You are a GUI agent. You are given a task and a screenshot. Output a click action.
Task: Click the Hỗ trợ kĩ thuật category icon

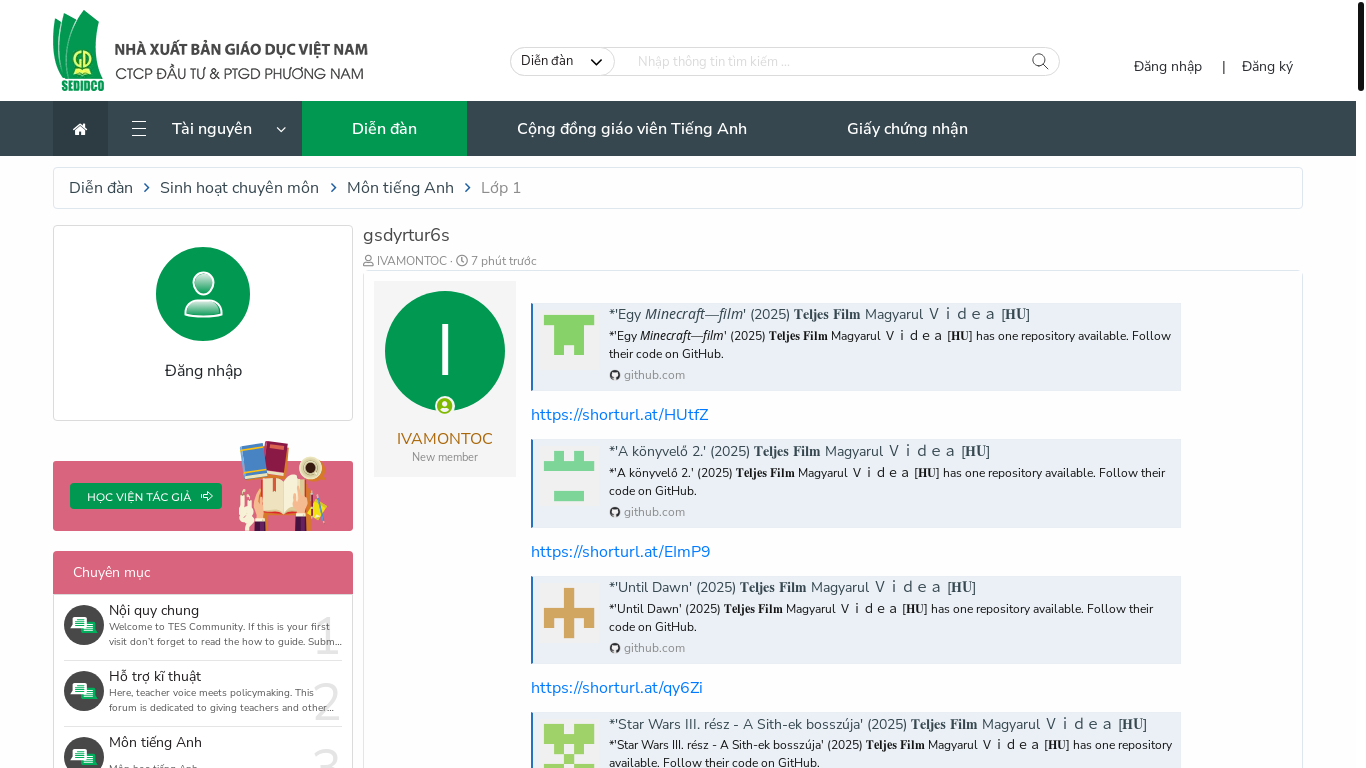tap(84, 691)
